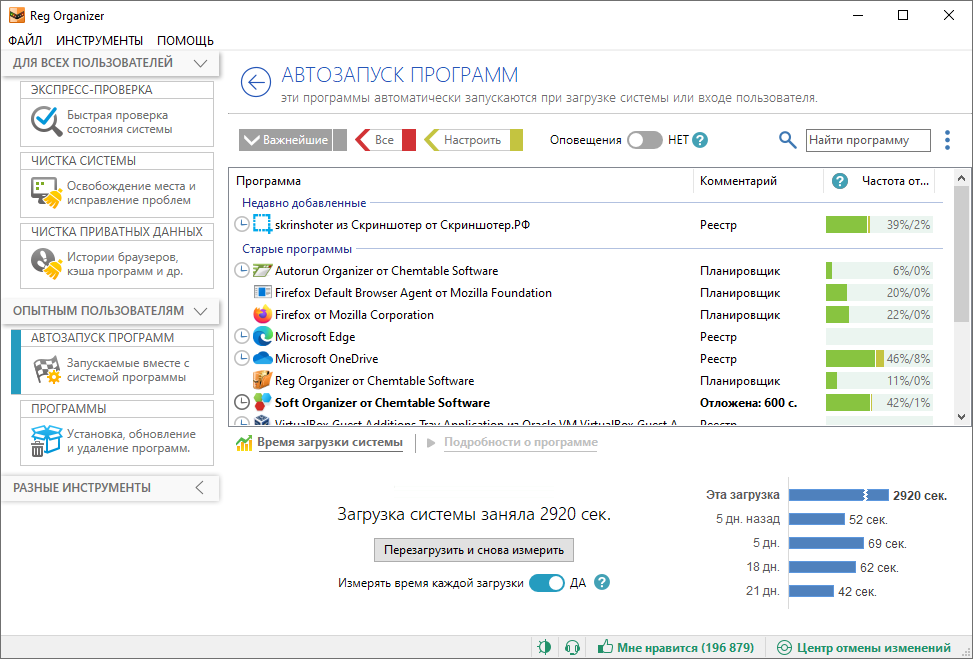Click Перезагрузить и снова измерить button
This screenshot has width=973, height=659.
473,549
